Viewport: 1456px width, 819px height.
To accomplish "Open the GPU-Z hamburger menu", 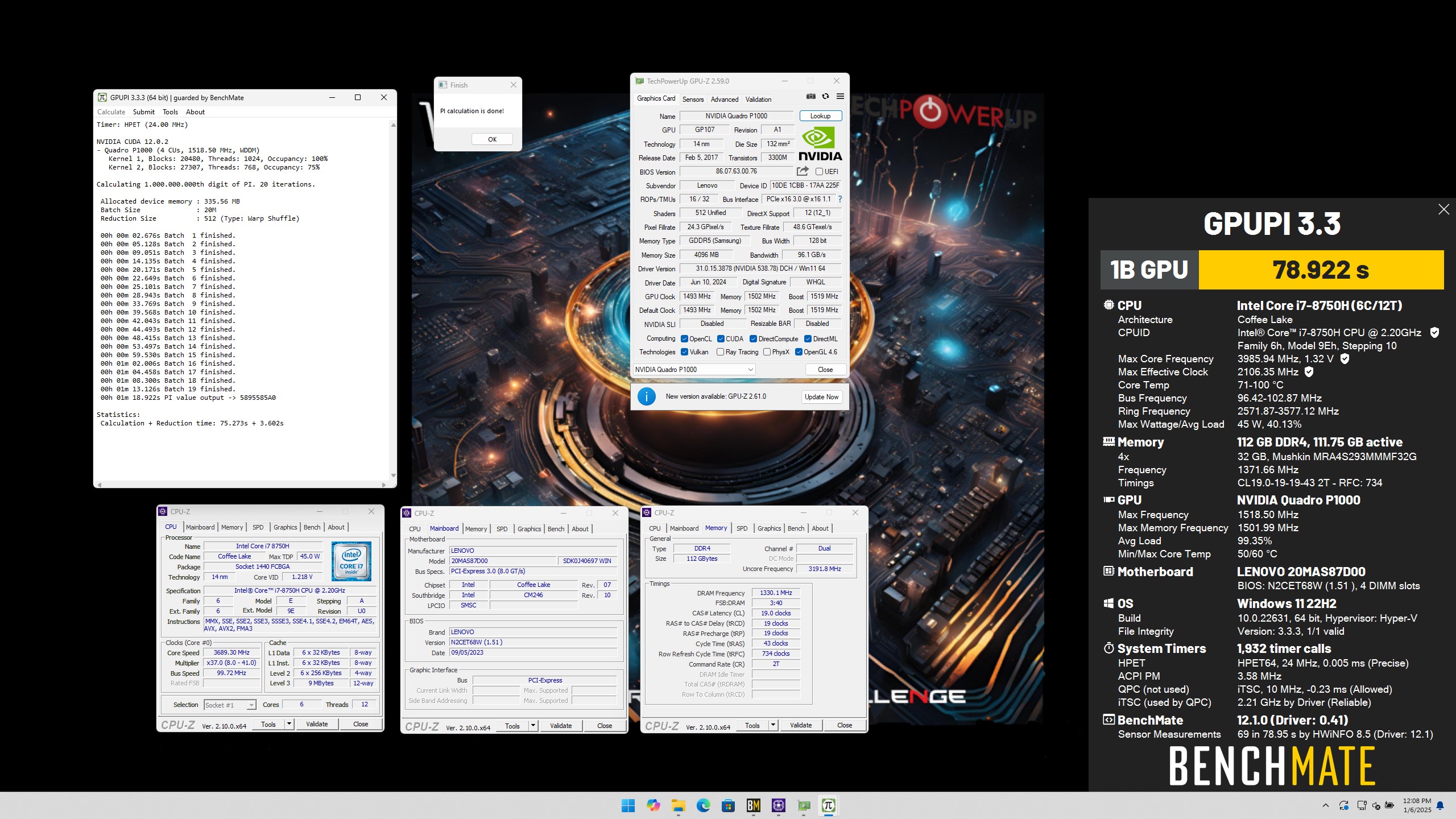I will pos(840,96).
